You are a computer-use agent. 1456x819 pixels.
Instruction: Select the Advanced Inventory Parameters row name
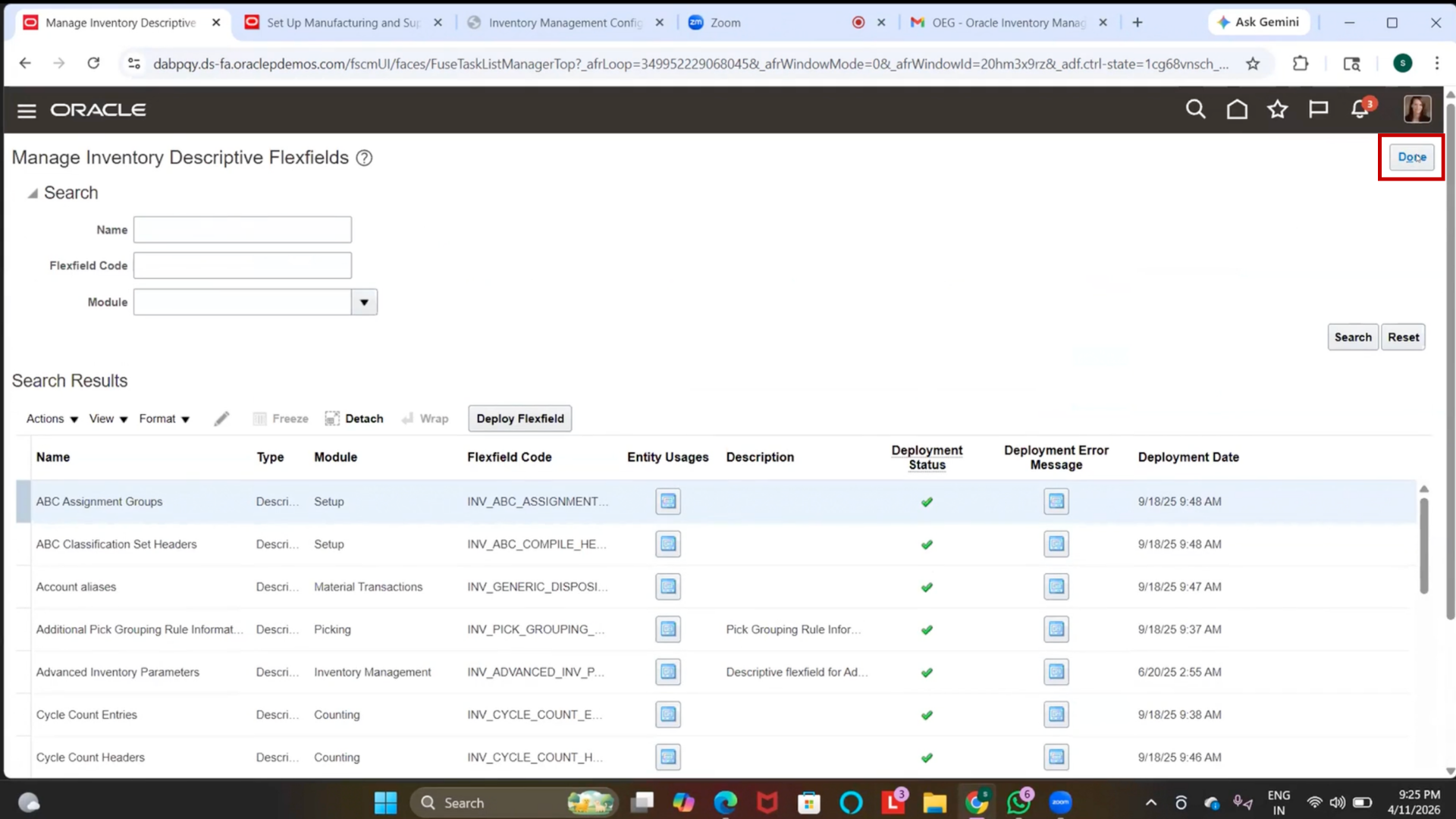pyautogui.click(x=118, y=672)
